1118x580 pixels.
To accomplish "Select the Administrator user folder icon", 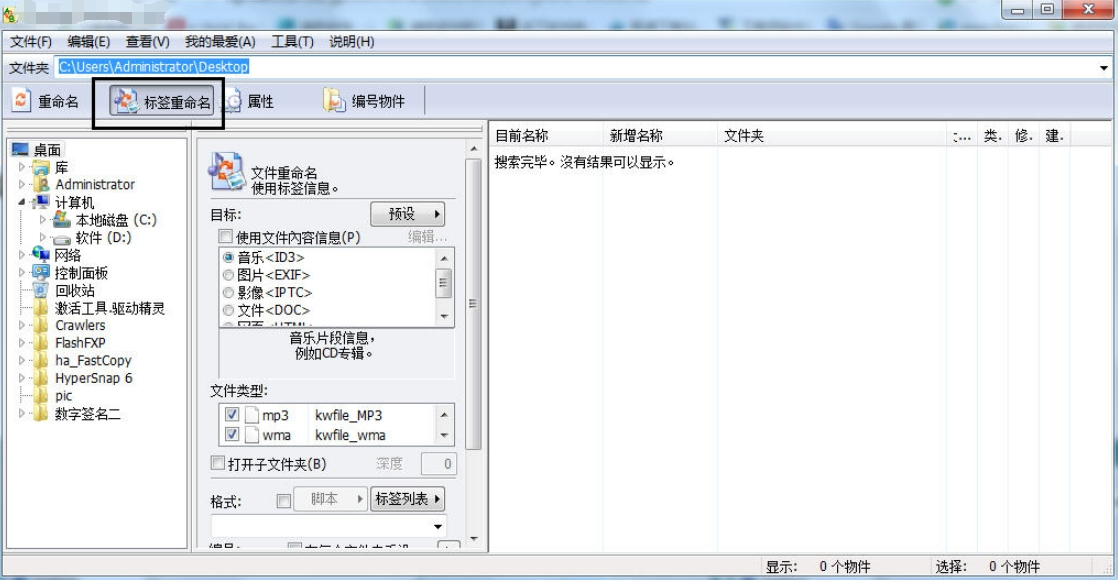I will point(41,184).
